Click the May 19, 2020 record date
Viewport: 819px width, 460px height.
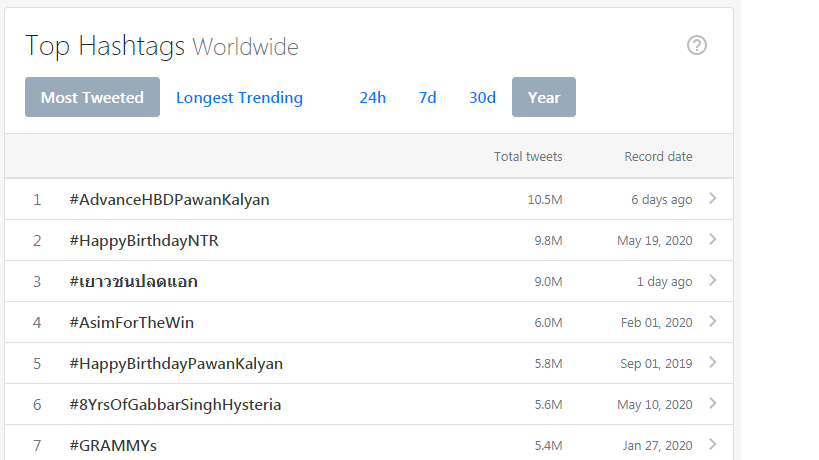pos(654,241)
